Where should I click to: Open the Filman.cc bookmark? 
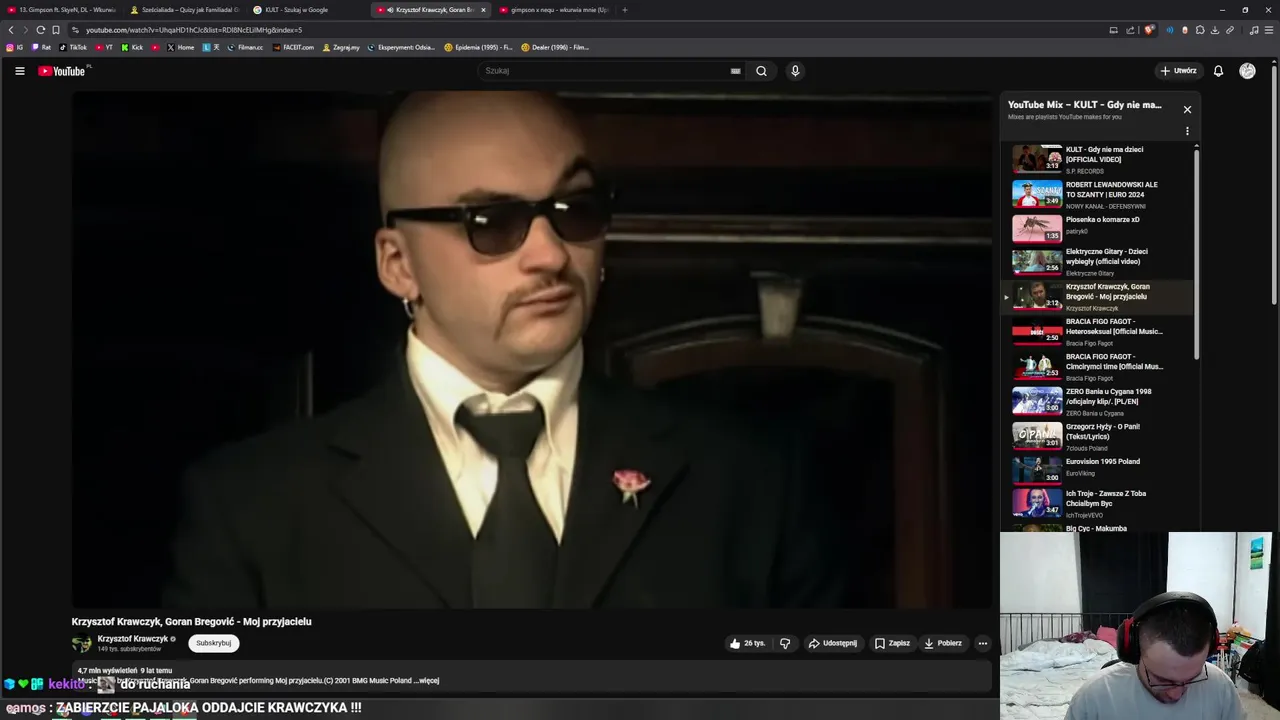click(245, 47)
